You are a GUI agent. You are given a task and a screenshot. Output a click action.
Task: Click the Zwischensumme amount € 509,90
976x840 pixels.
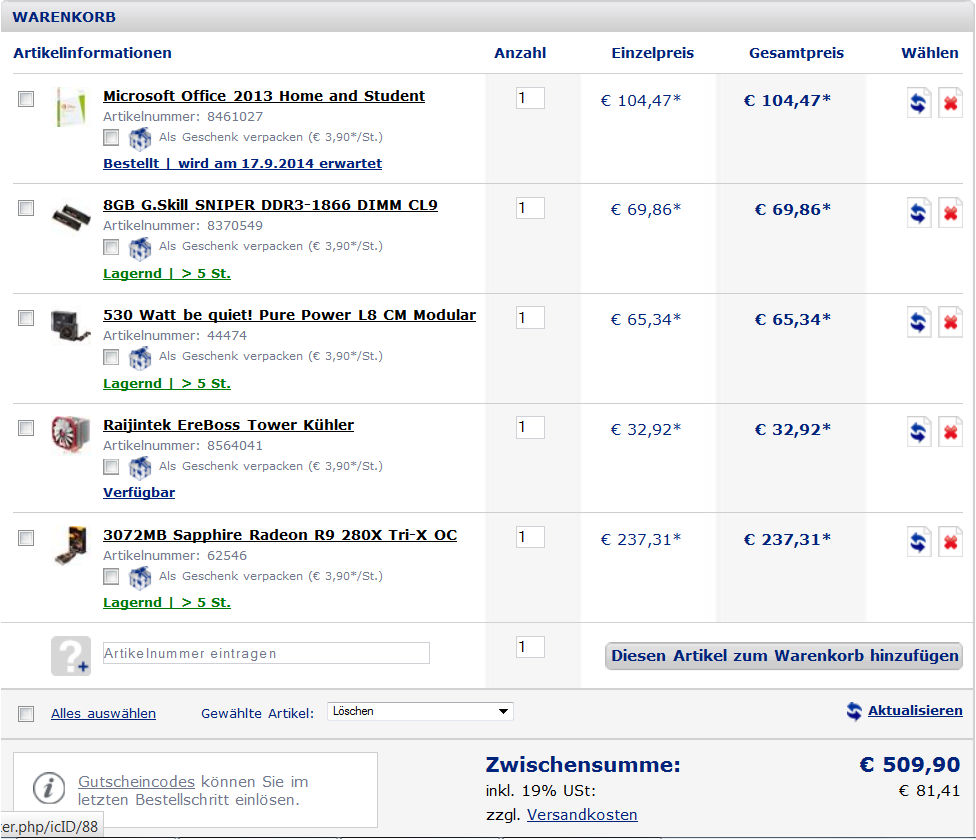point(910,765)
